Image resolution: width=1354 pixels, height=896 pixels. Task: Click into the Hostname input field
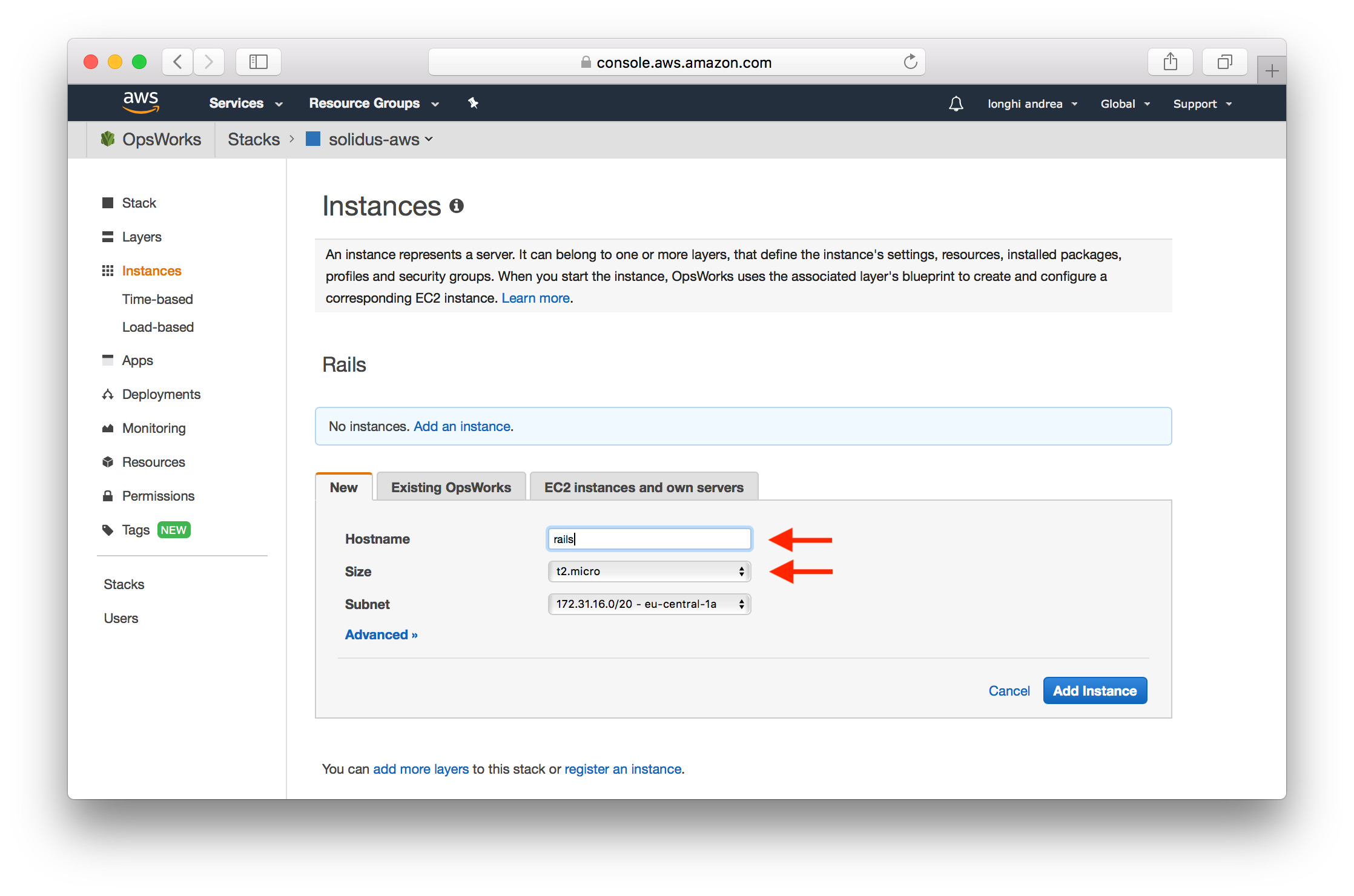pos(649,539)
